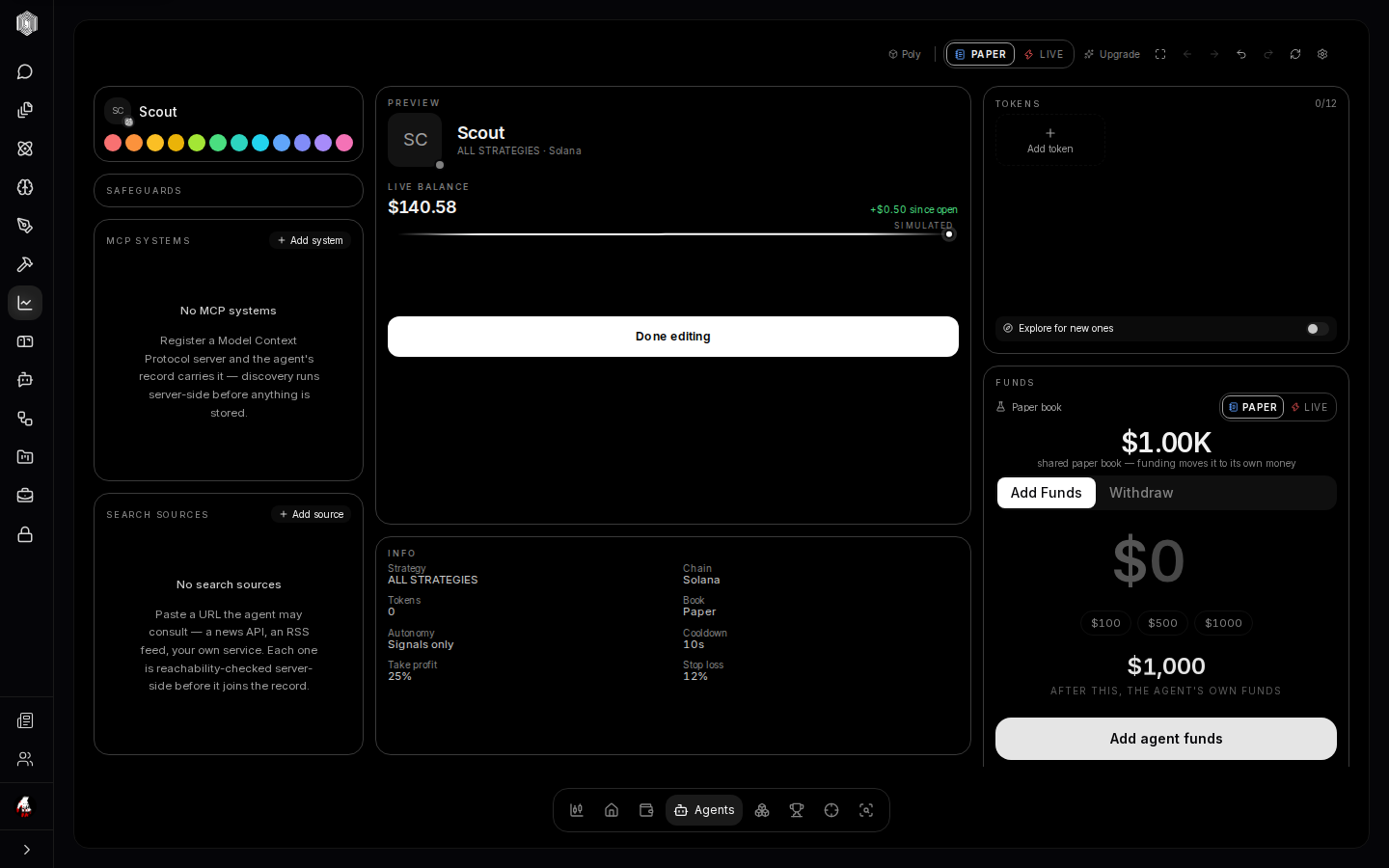
Task: Select the line chart icon in sidebar
Action: (25, 303)
